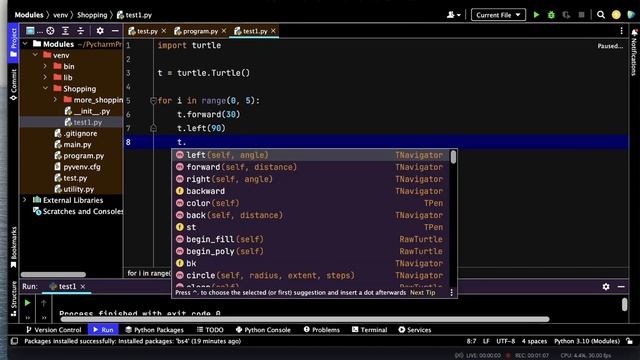The height and width of the screenshot is (360, 640).
Task: Close the test.py tab
Action: 164,31
